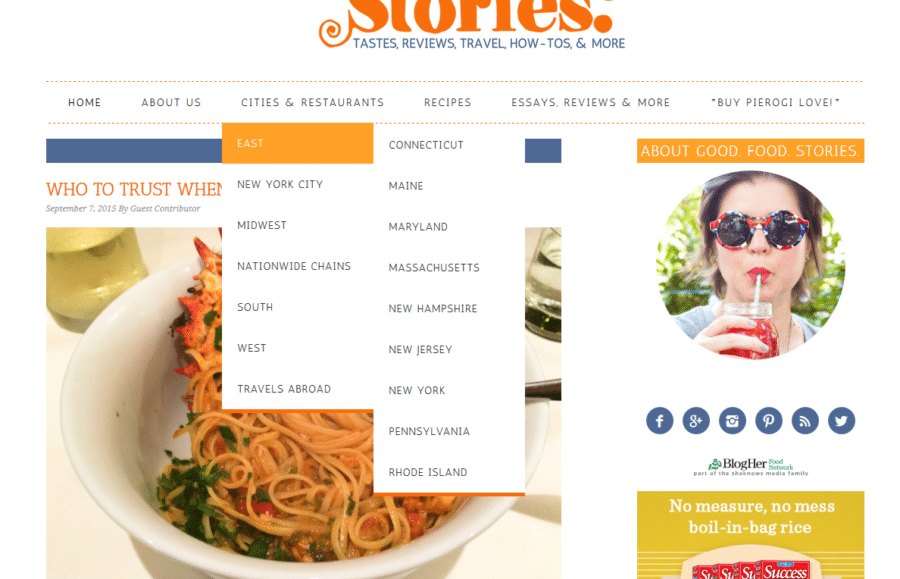
Task: Click the BlogHer Food Network logo
Action: 751,467
